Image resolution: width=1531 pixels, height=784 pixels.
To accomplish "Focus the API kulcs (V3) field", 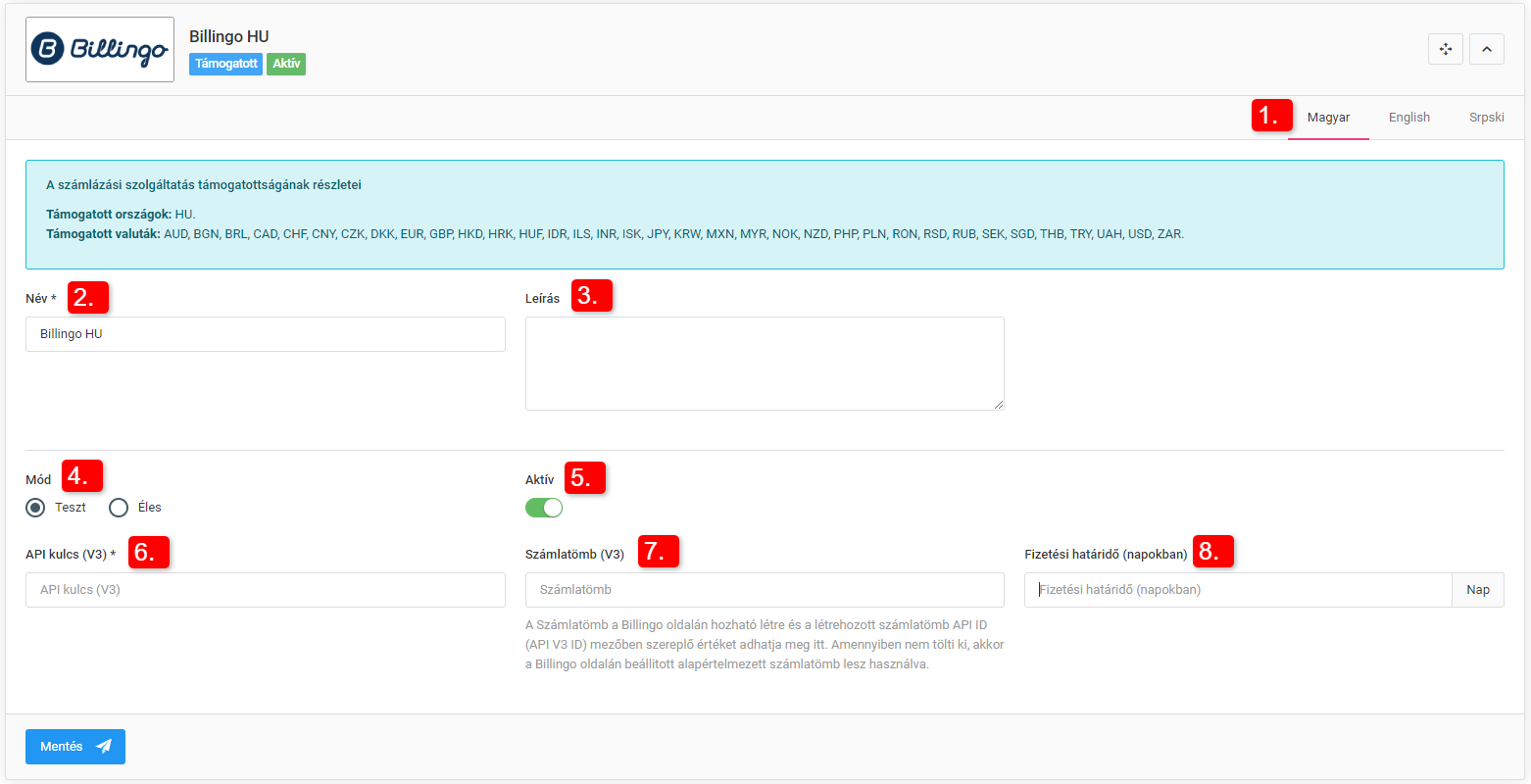I will tap(265, 590).
